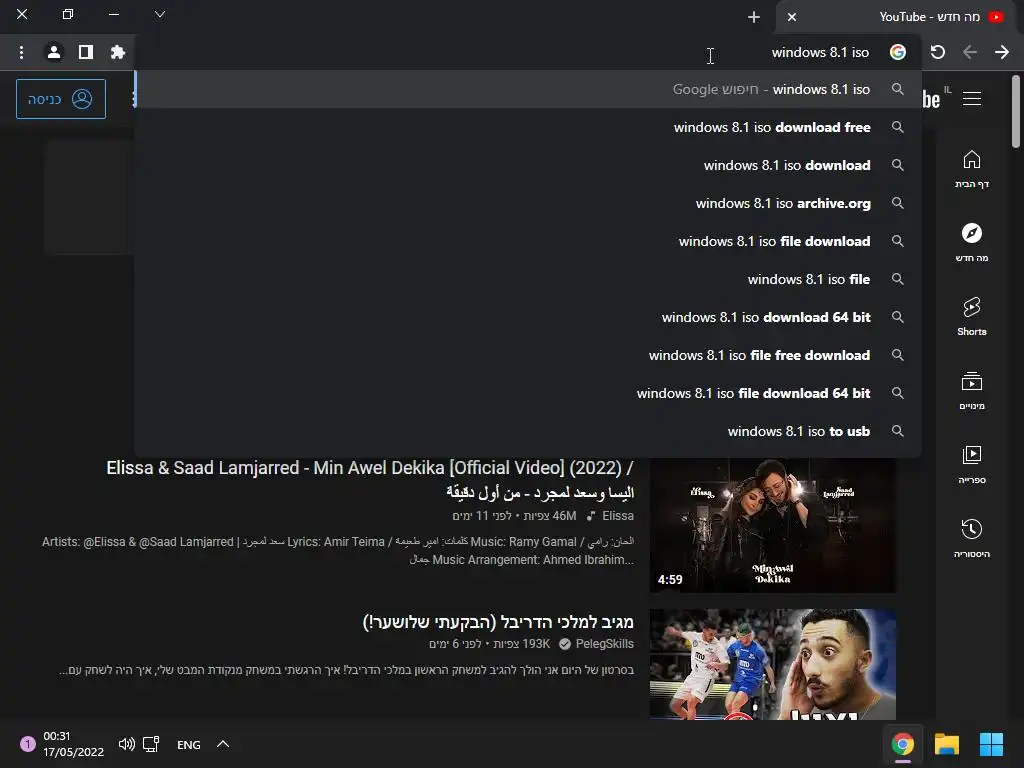Open YouTube Shorts in sidebar

pos(972,317)
